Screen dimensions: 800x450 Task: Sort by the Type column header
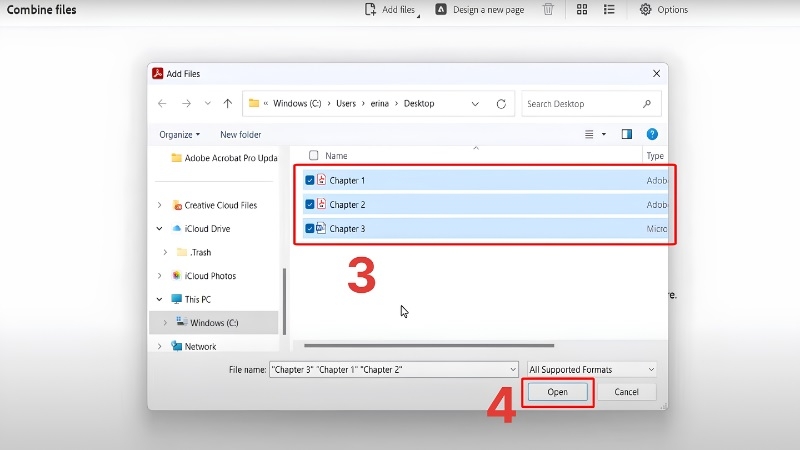click(x=655, y=156)
